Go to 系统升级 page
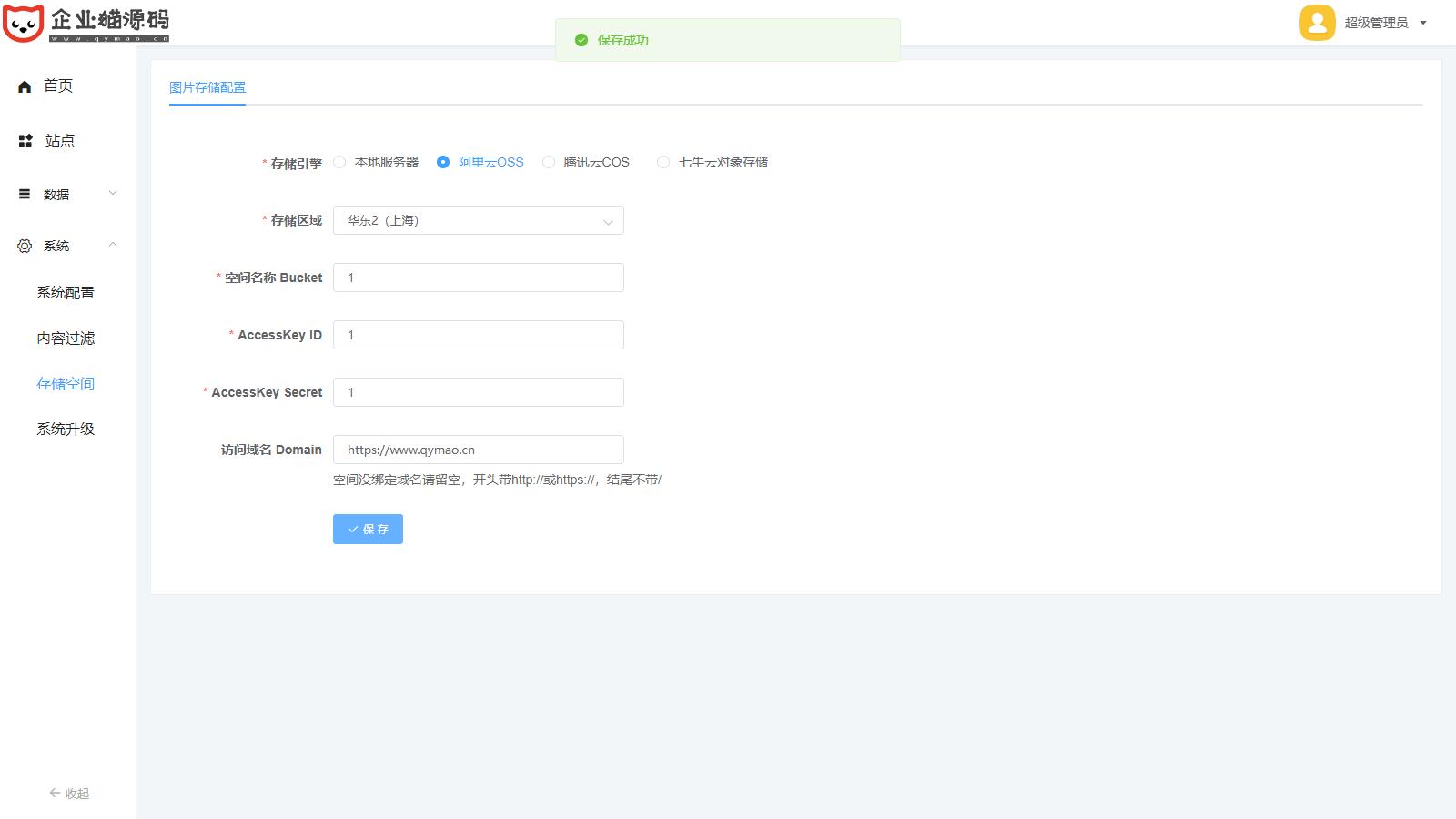 (66, 429)
